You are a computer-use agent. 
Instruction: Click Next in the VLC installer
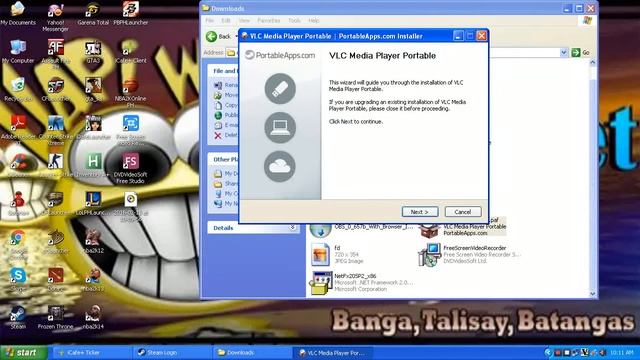click(x=420, y=212)
